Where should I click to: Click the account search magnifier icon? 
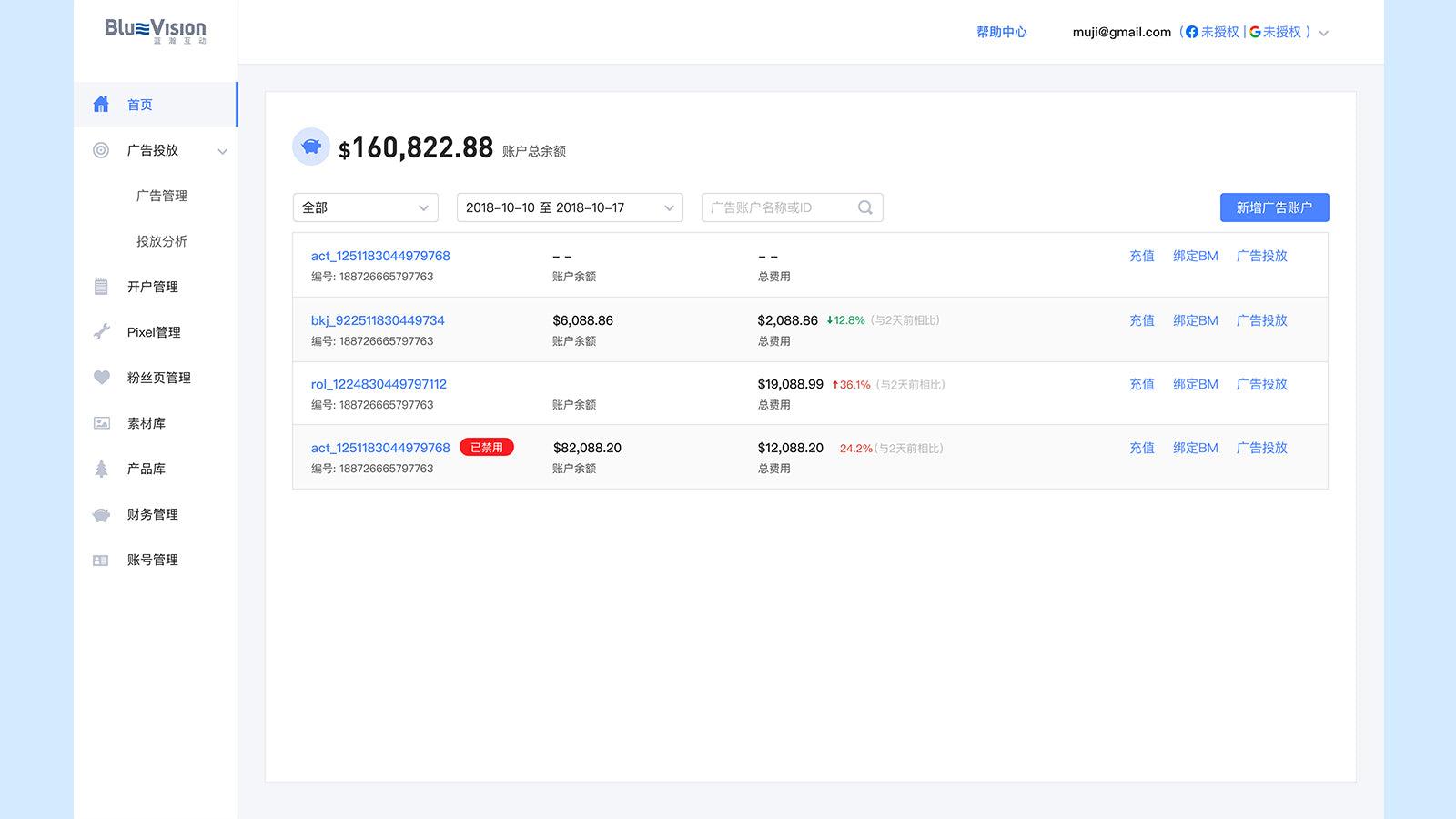click(x=864, y=207)
